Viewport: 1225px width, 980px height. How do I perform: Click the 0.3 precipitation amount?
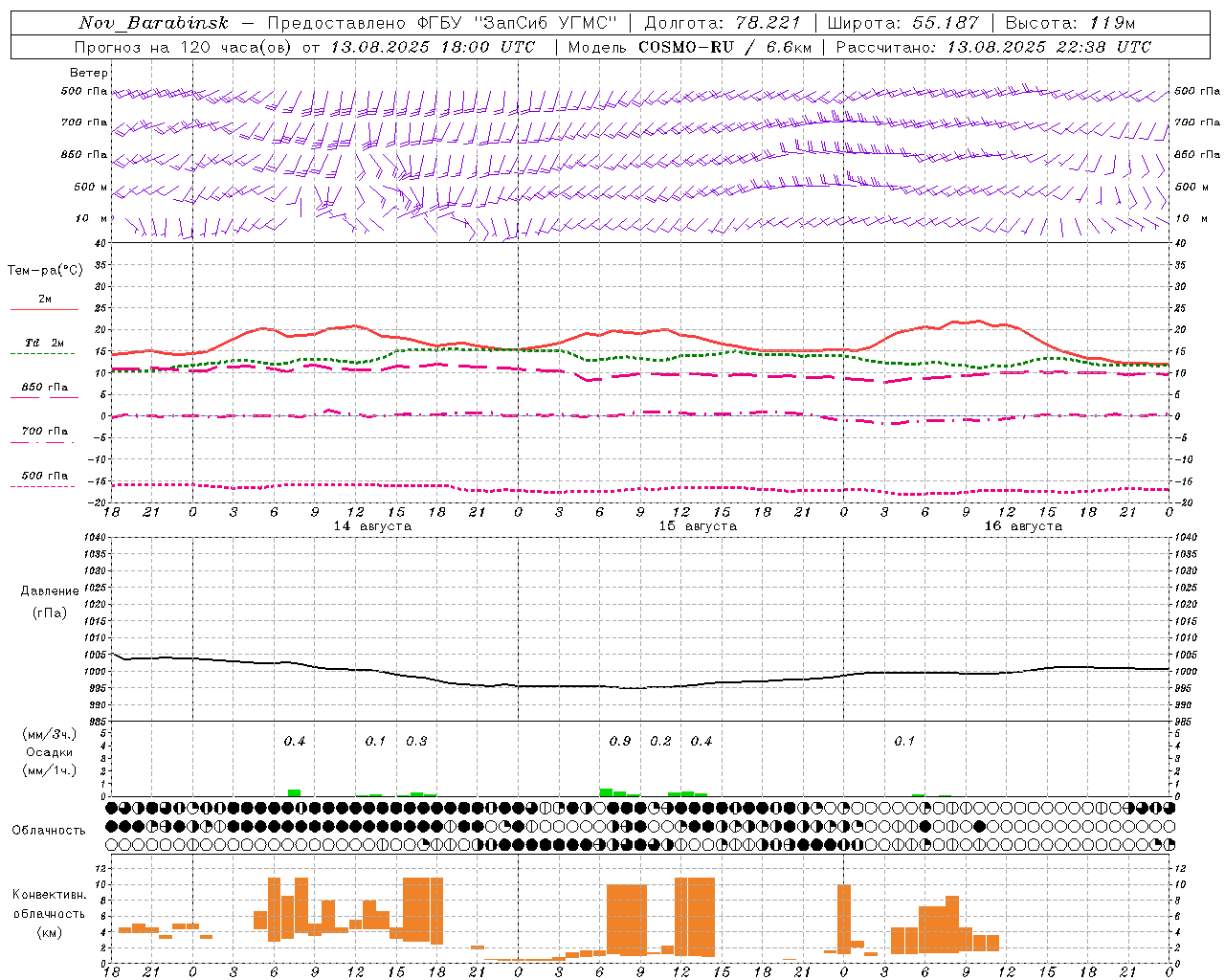(x=416, y=742)
